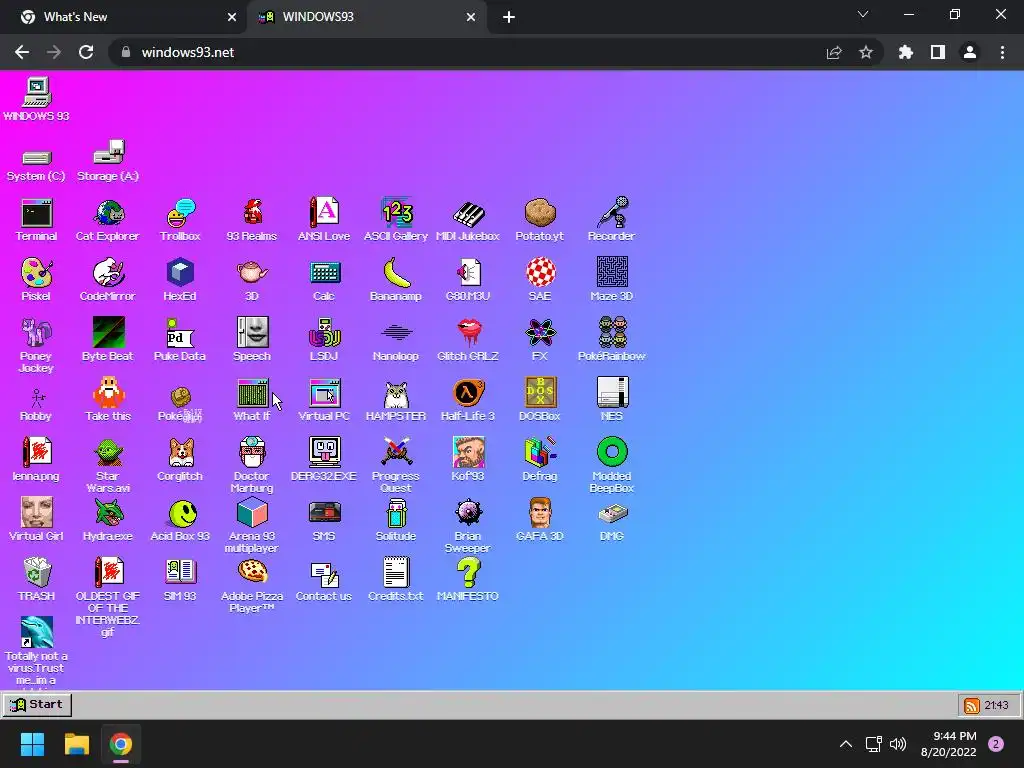Launch the Defrag icon
This screenshot has width=1024, height=768.
tap(540, 453)
